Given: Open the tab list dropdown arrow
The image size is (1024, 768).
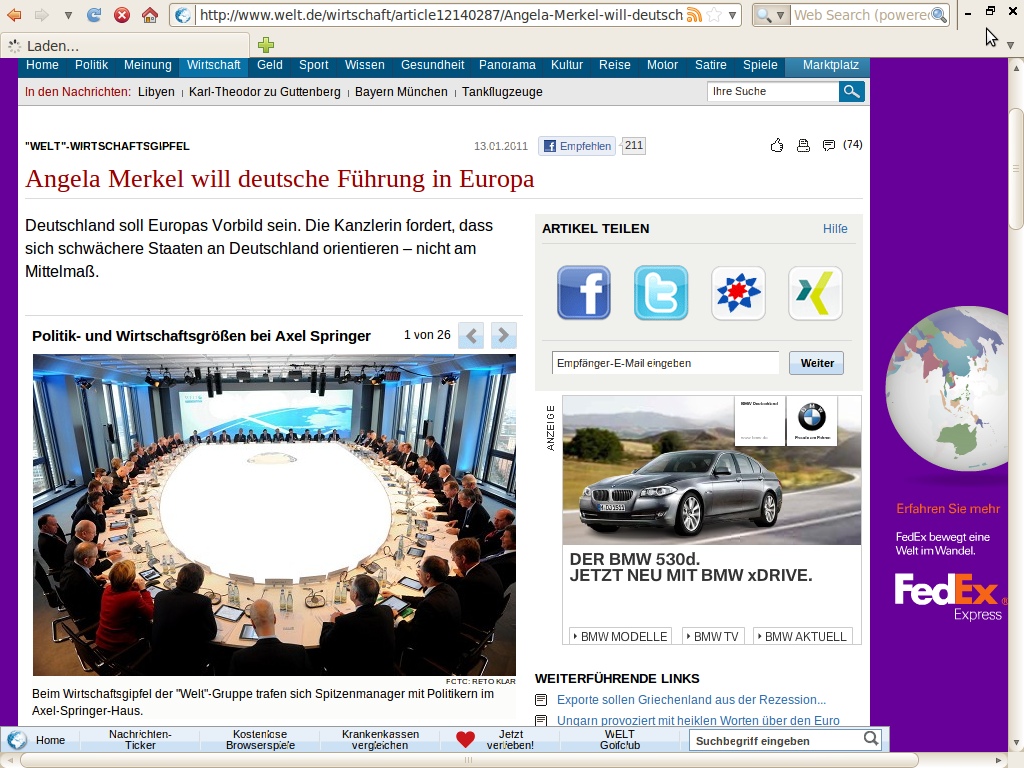Looking at the screenshot, I should [1010, 46].
